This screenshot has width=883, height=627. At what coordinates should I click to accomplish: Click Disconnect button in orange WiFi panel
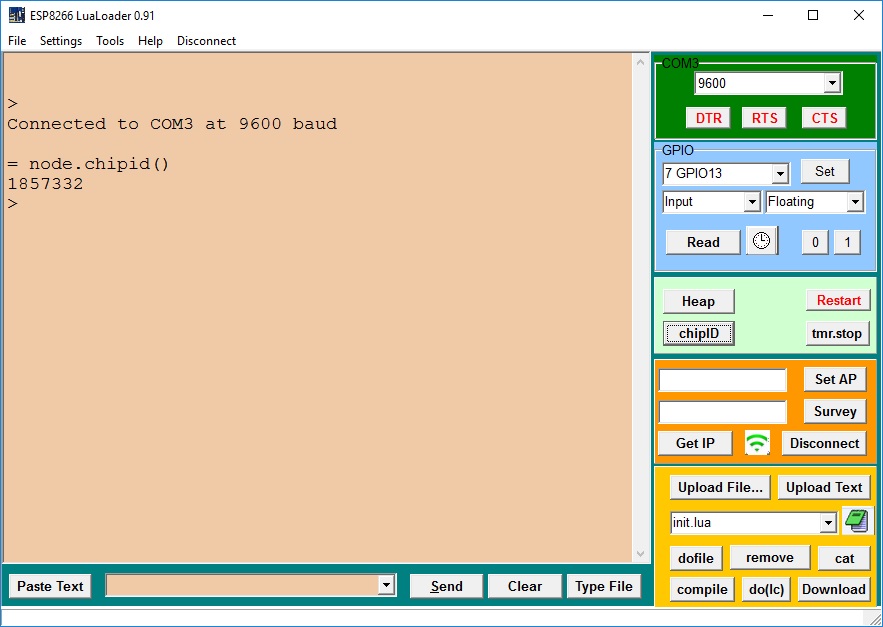click(824, 443)
